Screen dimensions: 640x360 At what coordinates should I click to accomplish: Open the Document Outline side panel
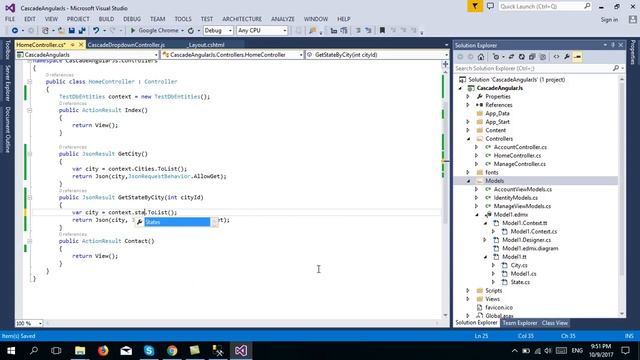point(7,130)
